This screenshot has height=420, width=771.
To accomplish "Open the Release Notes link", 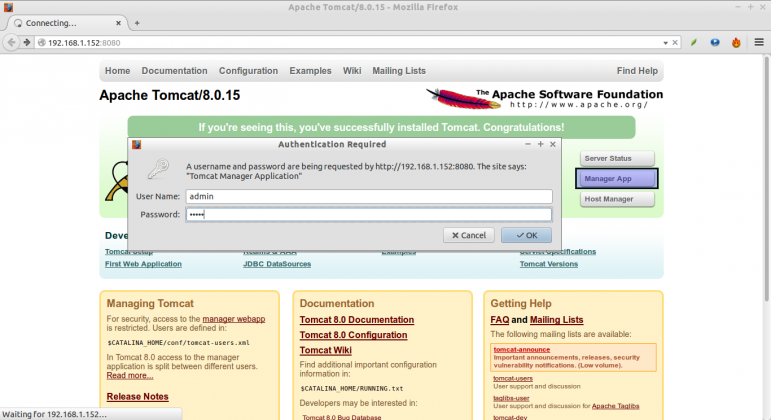I will pos(138,396).
